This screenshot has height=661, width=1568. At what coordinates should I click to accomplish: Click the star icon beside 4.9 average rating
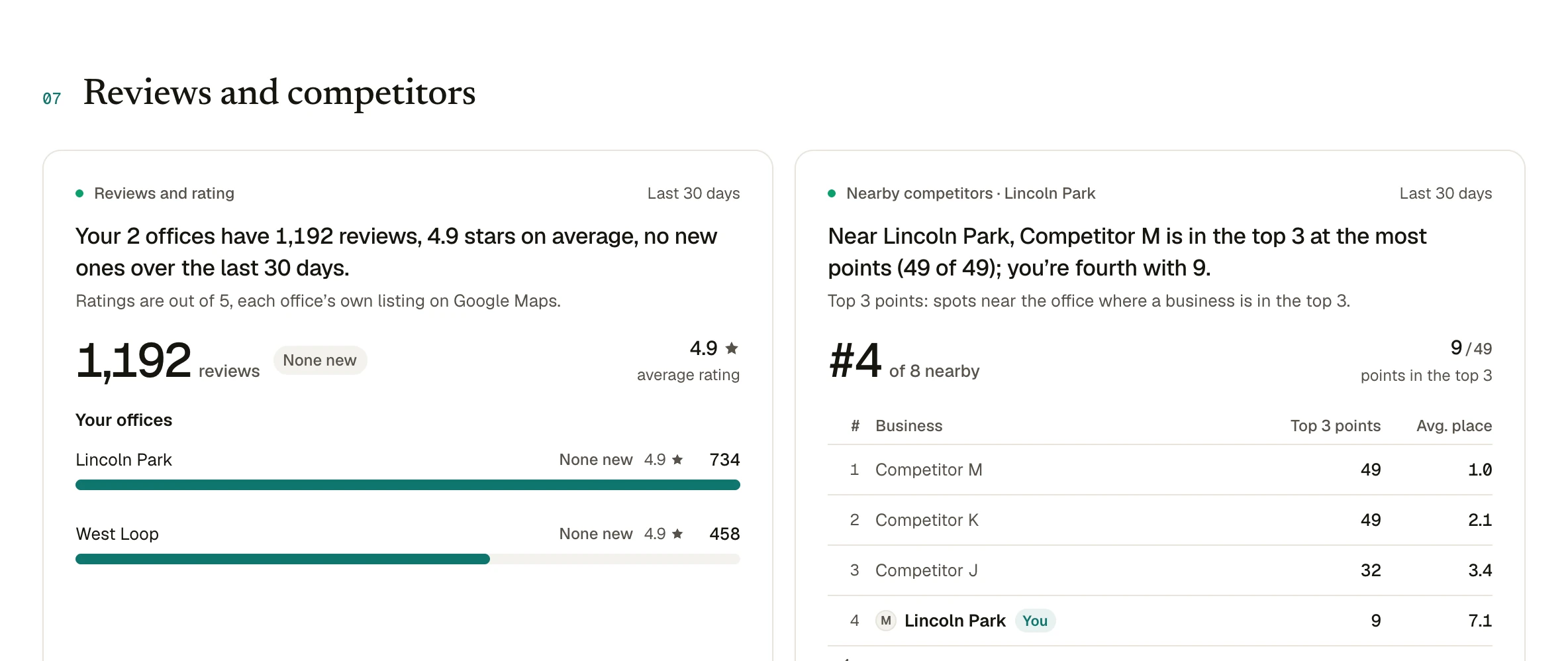click(x=732, y=348)
